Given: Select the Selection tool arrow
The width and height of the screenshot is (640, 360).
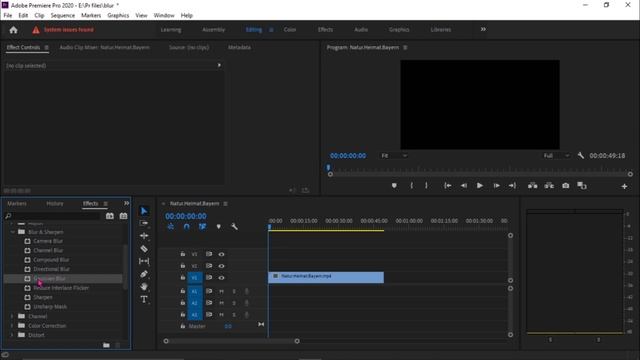Looking at the screenshot, I should coord(144,211).
